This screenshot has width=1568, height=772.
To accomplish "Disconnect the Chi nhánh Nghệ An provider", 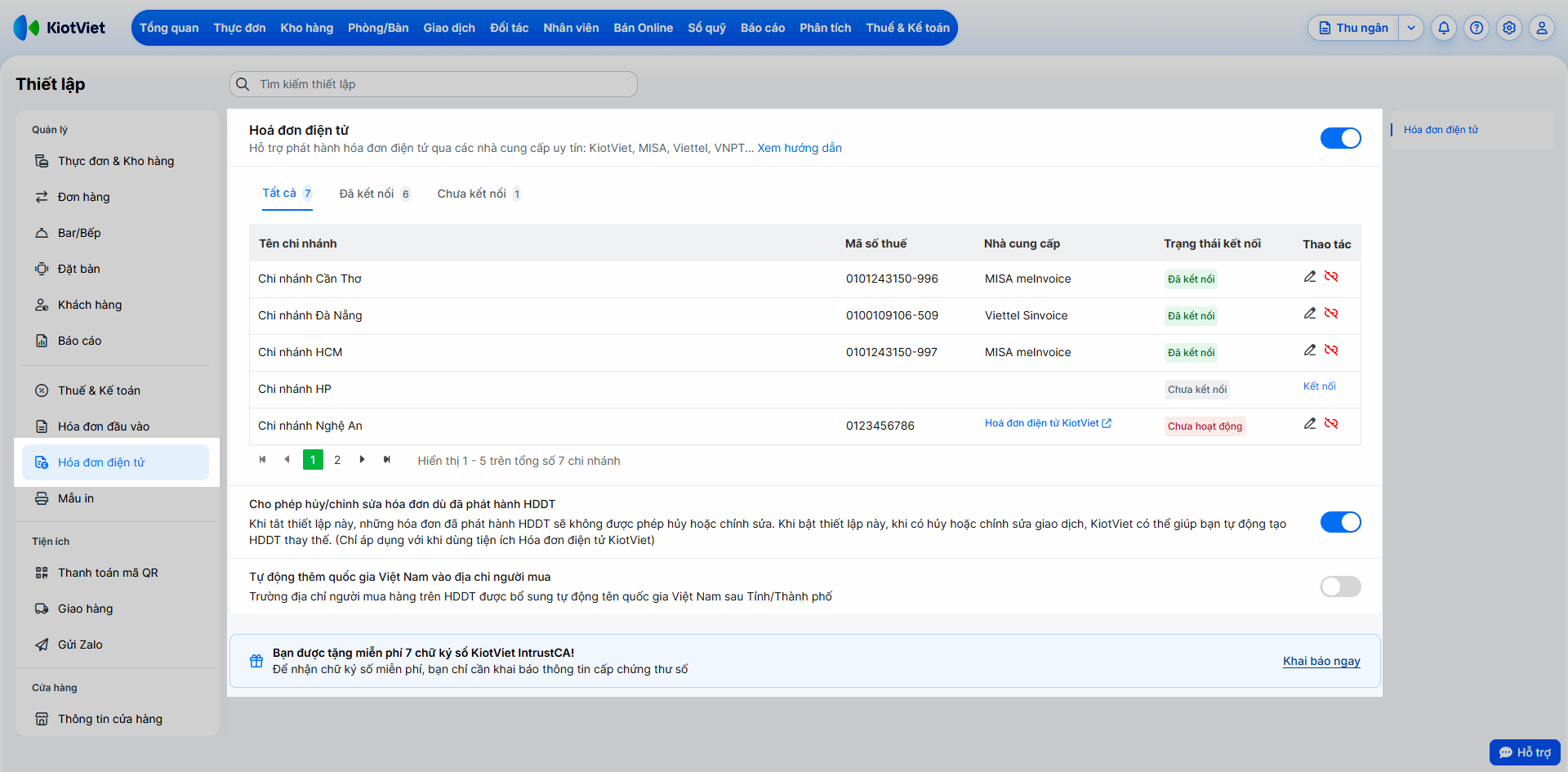I will (x=1331, y=424).
